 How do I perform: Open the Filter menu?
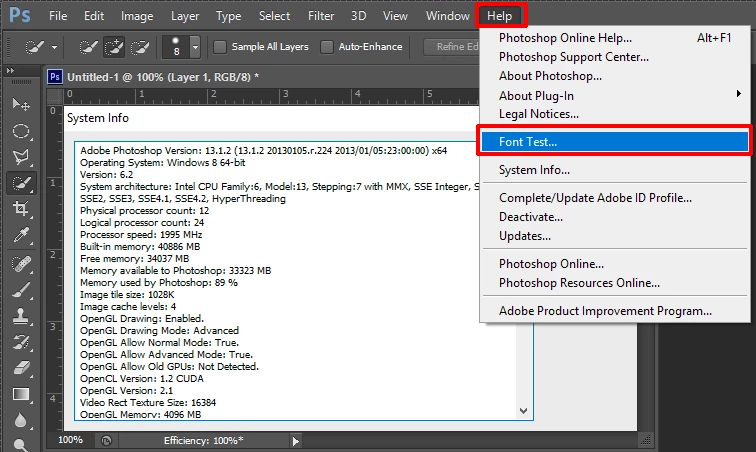click(321, 16)
